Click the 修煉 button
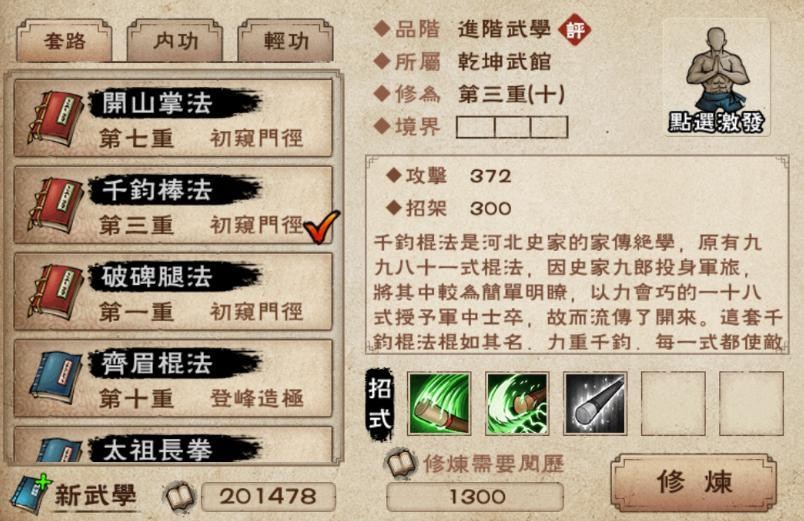 (694, 482)
